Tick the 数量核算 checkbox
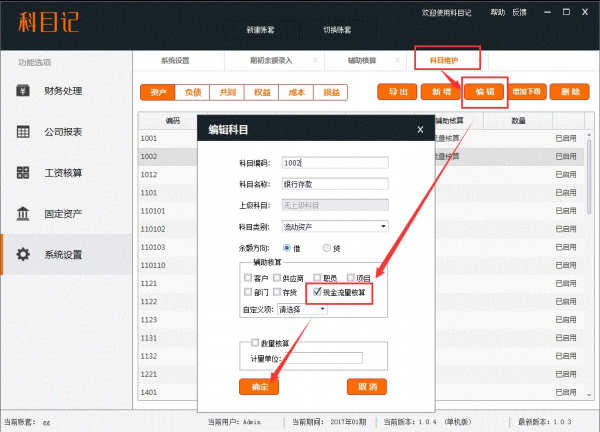 coord(255,343)
